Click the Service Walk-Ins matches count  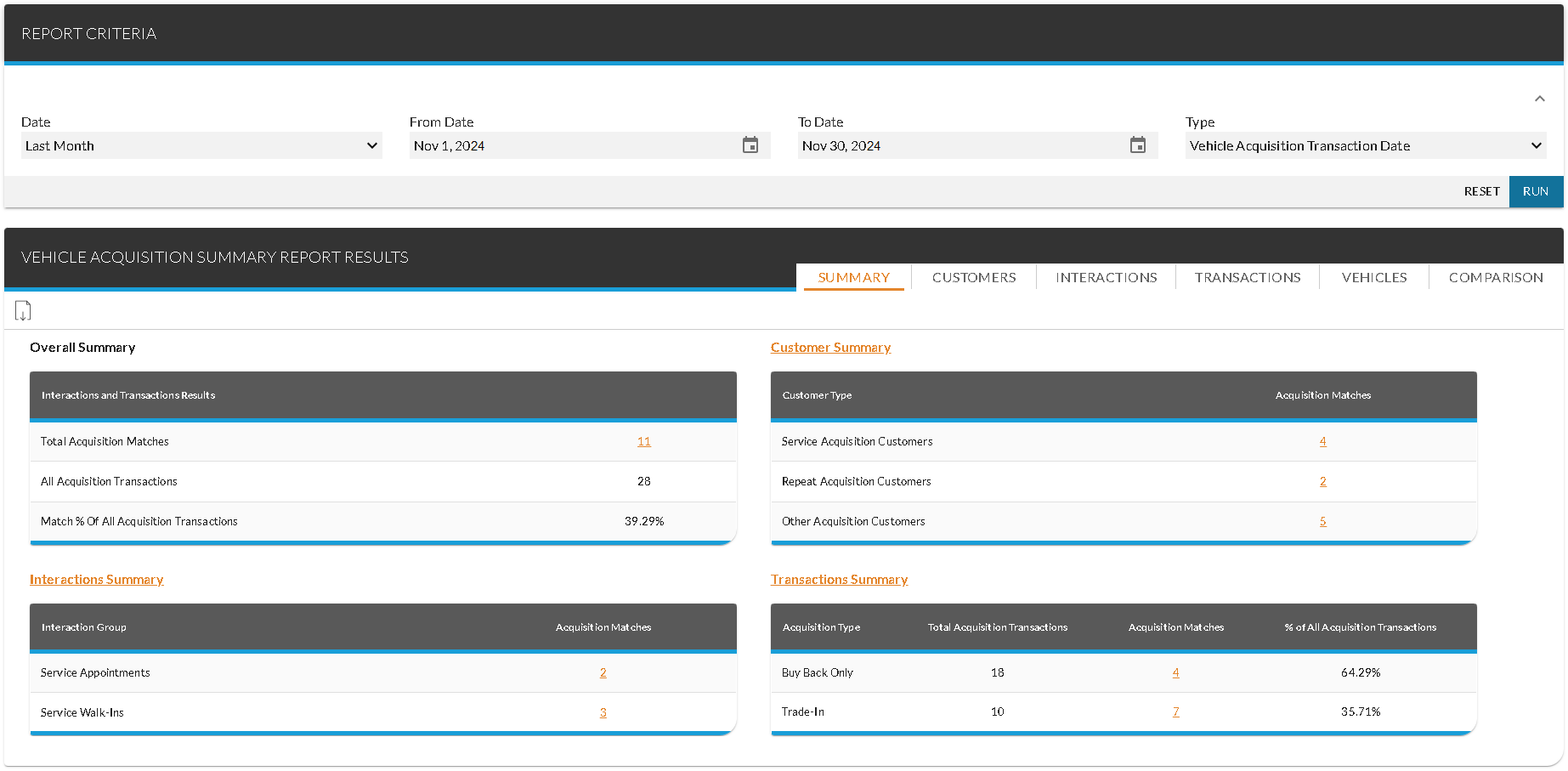(x=603, y=713)
